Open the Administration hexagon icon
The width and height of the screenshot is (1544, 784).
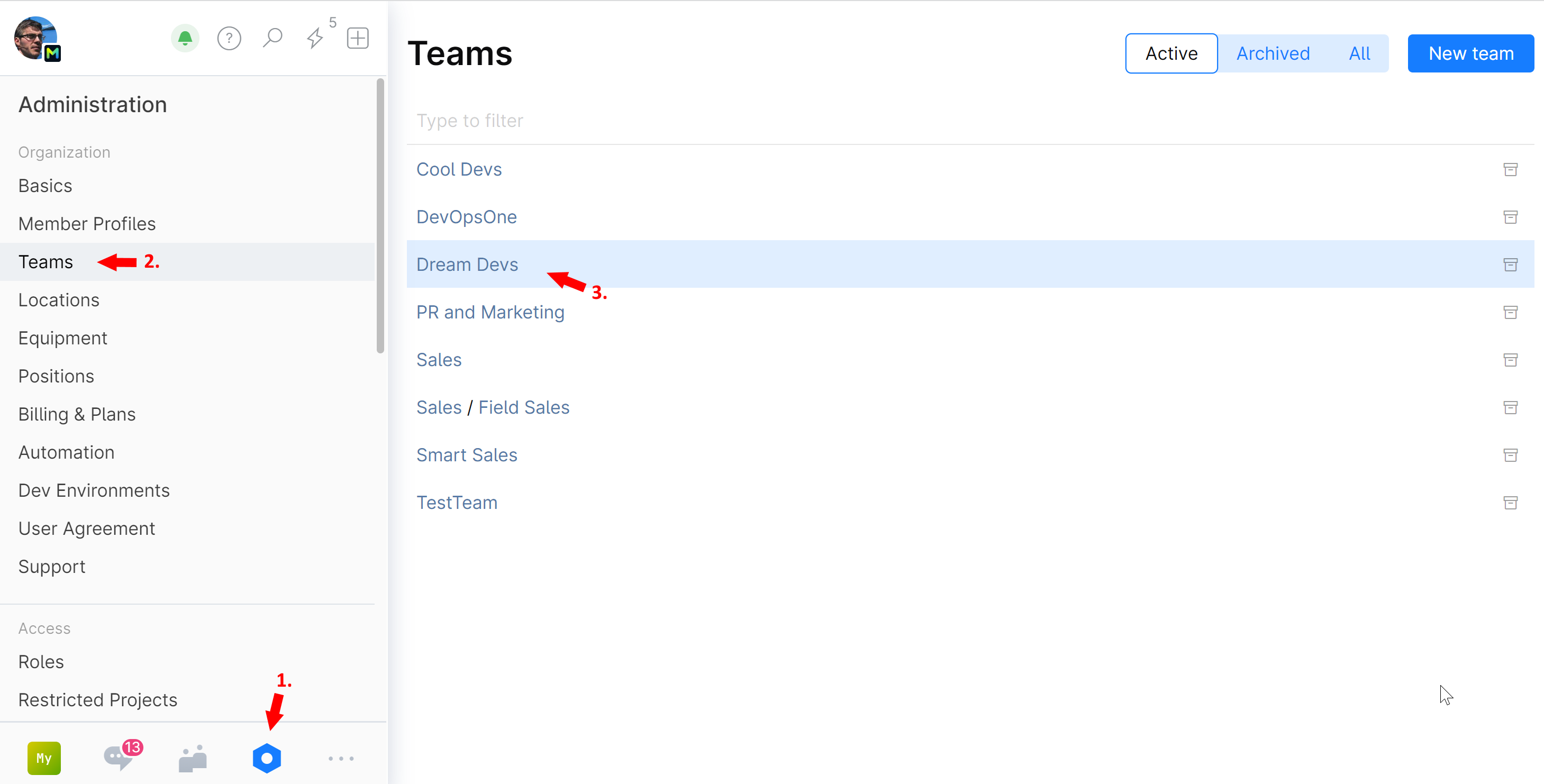[267, 758]
